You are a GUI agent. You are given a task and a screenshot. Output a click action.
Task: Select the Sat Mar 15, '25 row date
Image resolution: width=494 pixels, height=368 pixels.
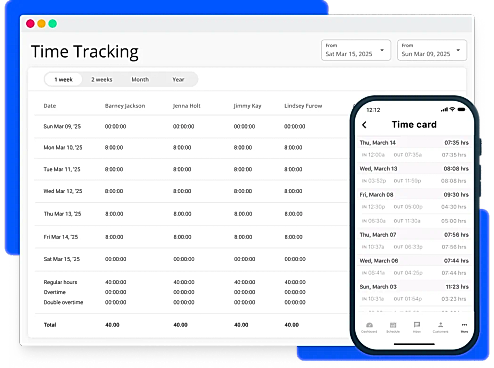pyautogui.click(x=62, y=259)
